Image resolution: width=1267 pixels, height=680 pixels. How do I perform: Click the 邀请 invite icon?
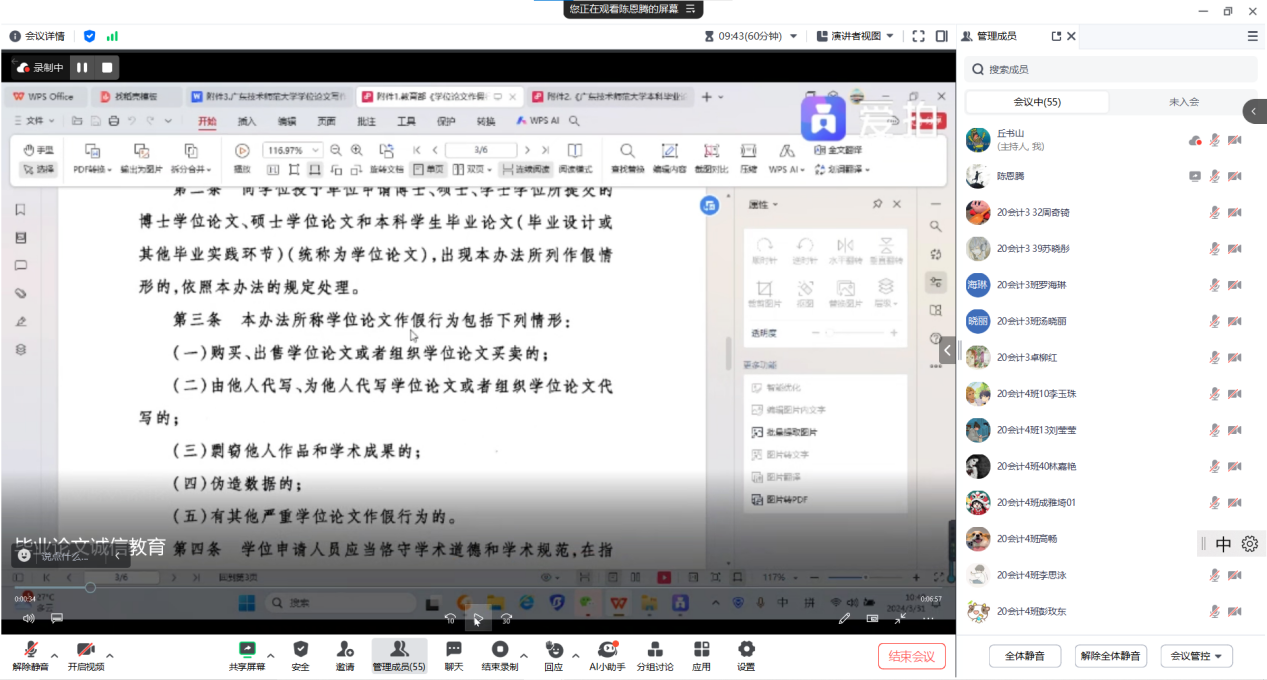pyautogui.click(x=345, y=654)
